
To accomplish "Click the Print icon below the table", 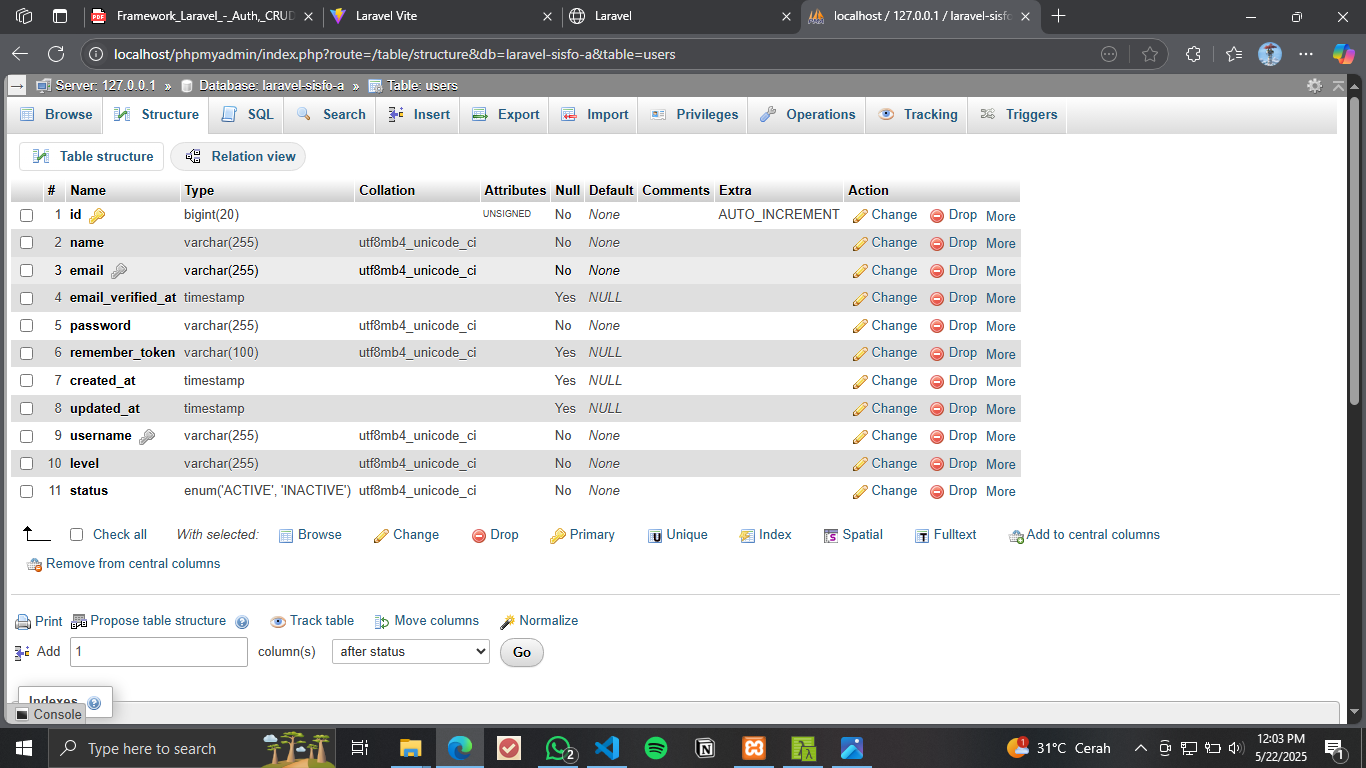I will tap(23, 622).
